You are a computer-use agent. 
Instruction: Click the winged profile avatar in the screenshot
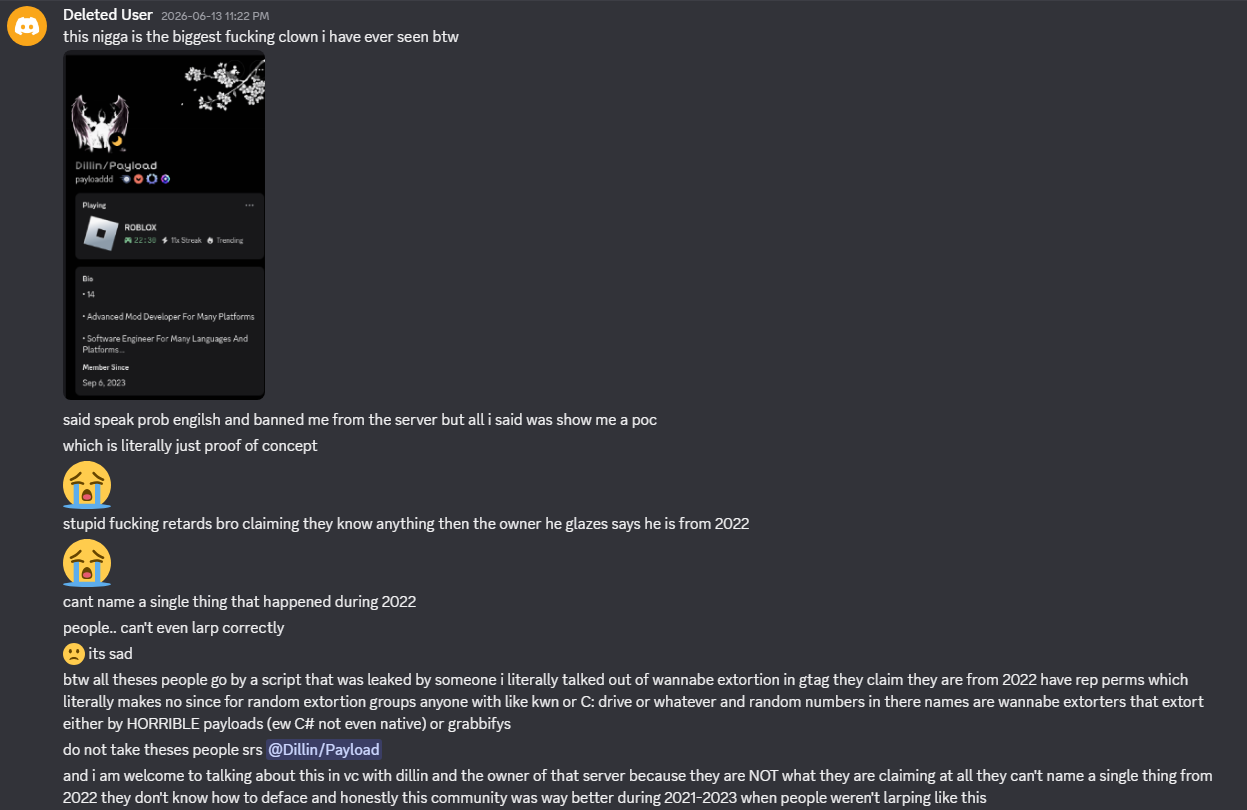[x=98, y=125]
